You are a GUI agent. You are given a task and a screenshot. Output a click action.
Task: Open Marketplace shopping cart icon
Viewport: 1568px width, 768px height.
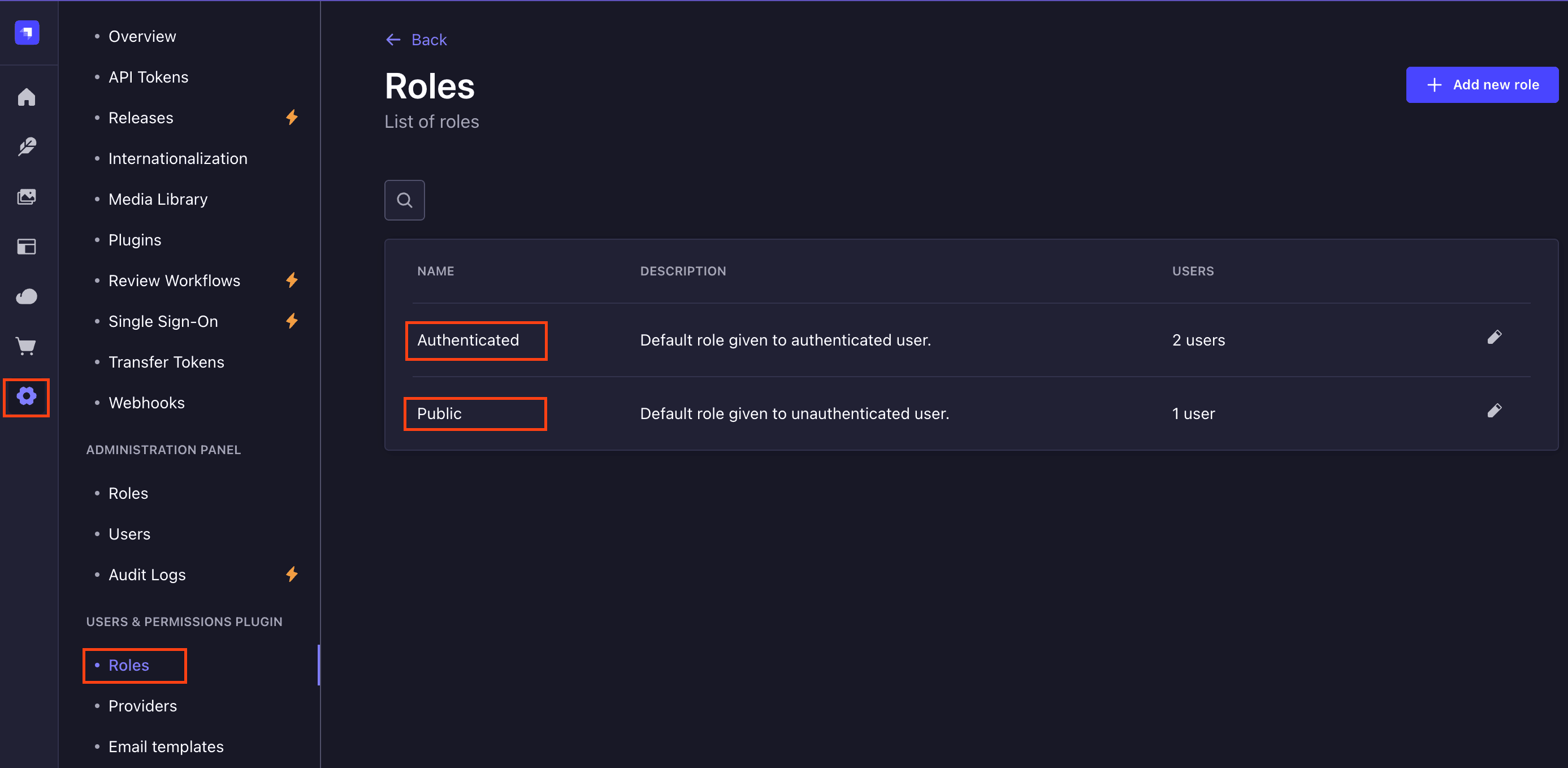click(x=27, y=347)
